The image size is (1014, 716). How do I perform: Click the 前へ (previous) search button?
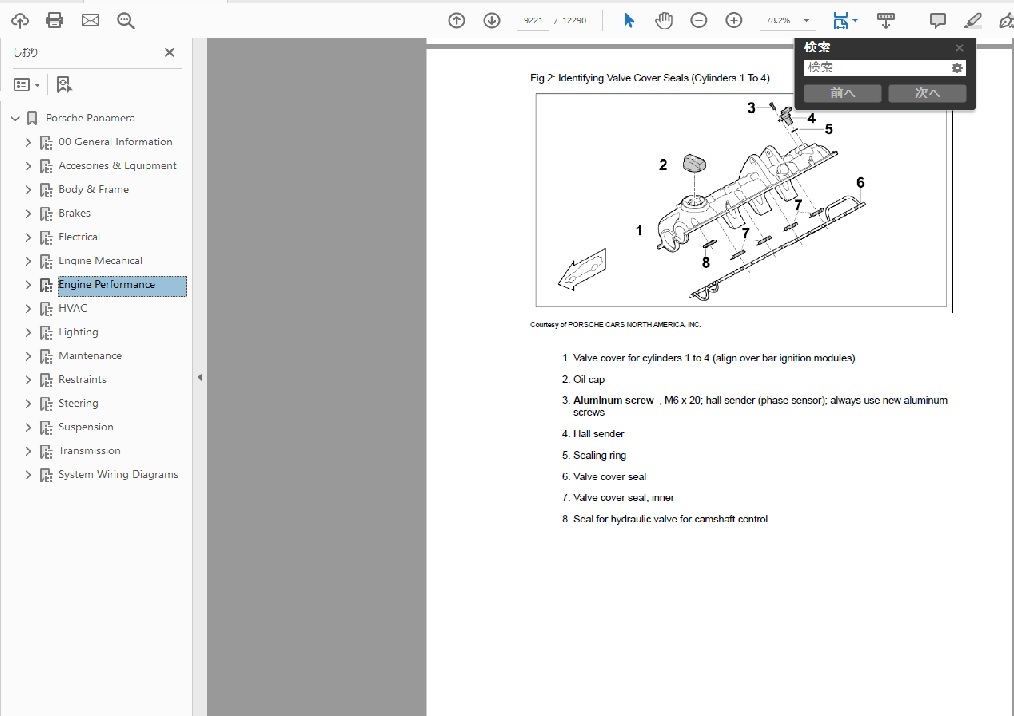click(842, 93)
